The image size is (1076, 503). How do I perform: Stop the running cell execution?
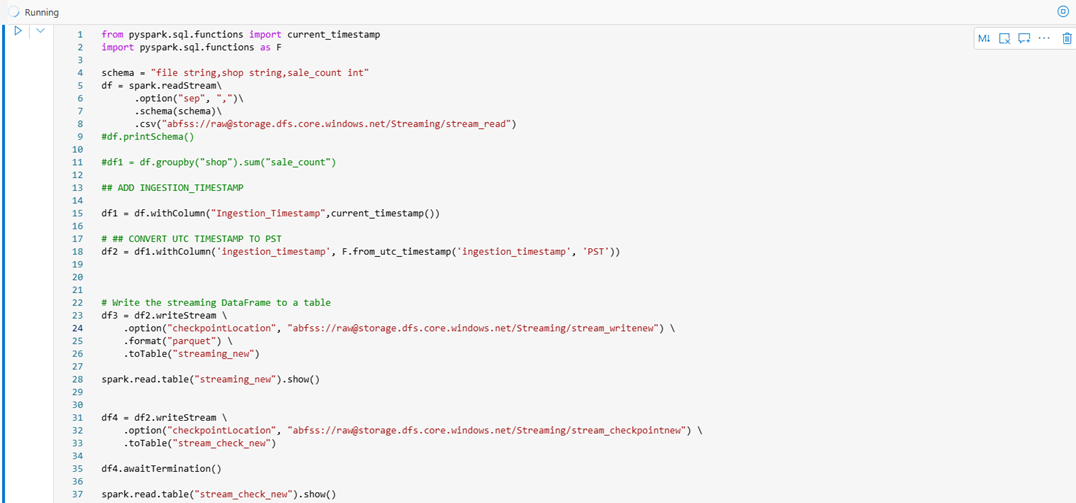point(1063,12)
